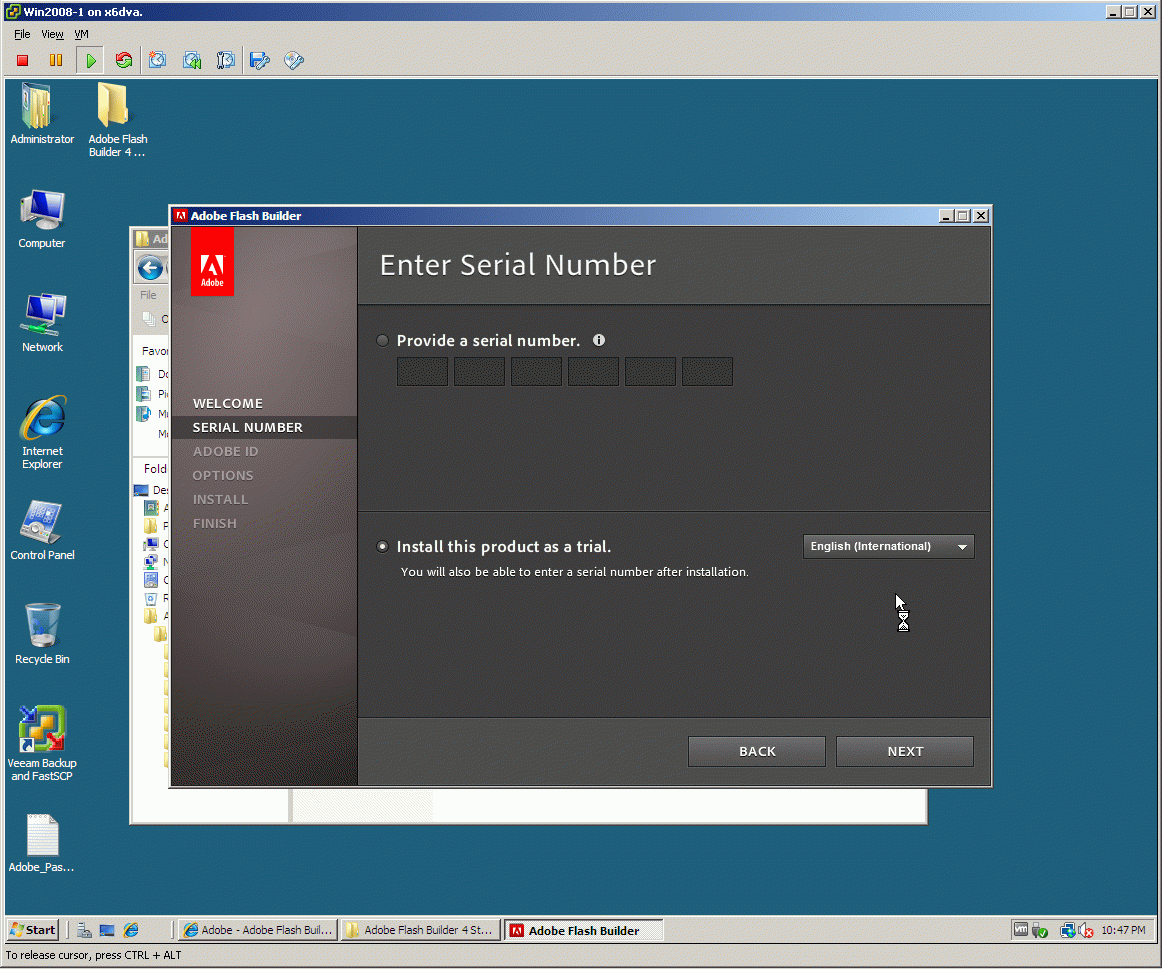Image resolution: width=1162 pixels, height=969 pixels.
Task: Click the Revert to Snapshot toolbar icon
Action: [x=192, y=61]
